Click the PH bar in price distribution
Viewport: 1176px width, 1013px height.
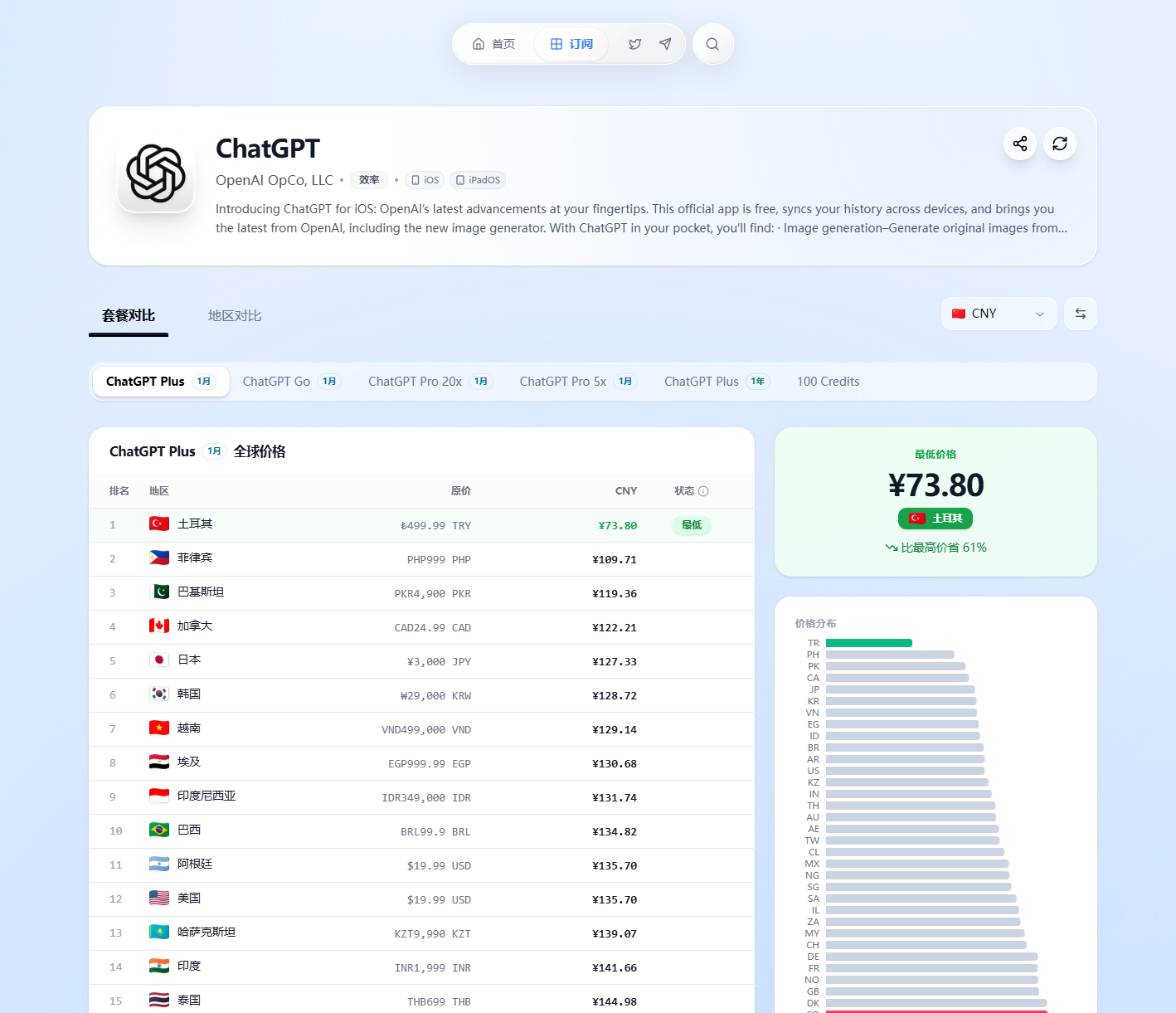[x=890, y=655]
